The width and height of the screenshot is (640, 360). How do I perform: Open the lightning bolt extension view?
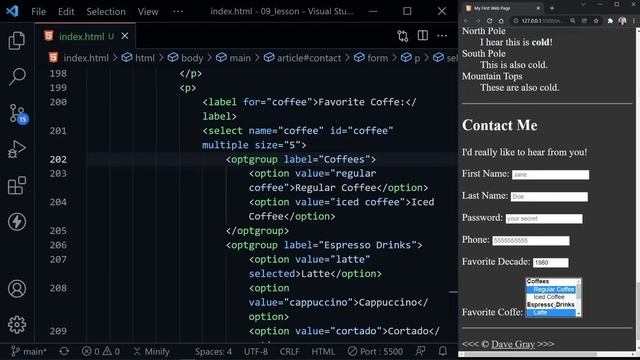pyautogui.click(x=17, y=222)
